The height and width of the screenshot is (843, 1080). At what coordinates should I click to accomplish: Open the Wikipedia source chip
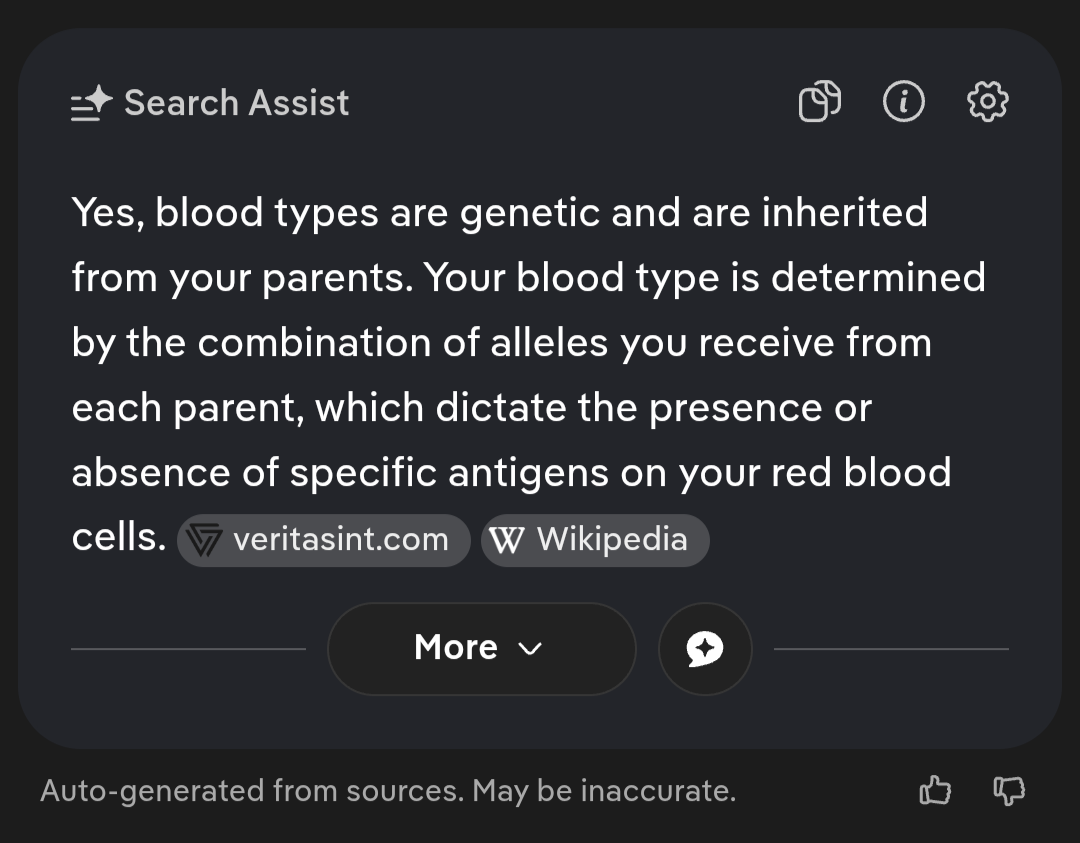tap(612, 541)
